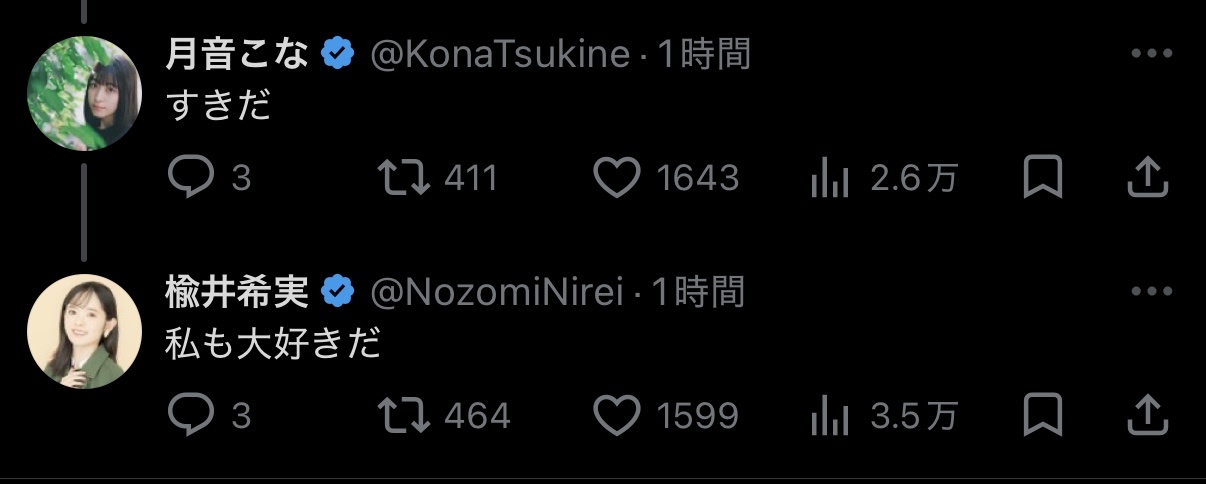Bookmark the すきだ tweet
The image size is (1206, 484).
(x=1042, y=179)
